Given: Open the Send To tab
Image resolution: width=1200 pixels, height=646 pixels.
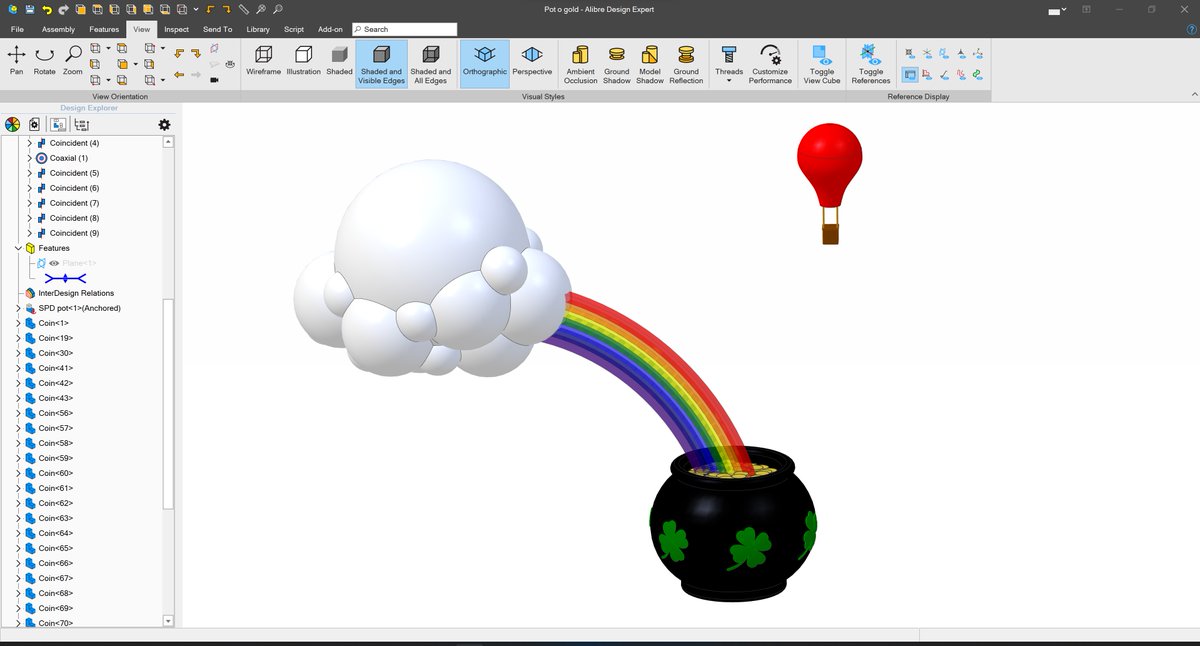Looking at the screenshot, I should click(218, 29).
